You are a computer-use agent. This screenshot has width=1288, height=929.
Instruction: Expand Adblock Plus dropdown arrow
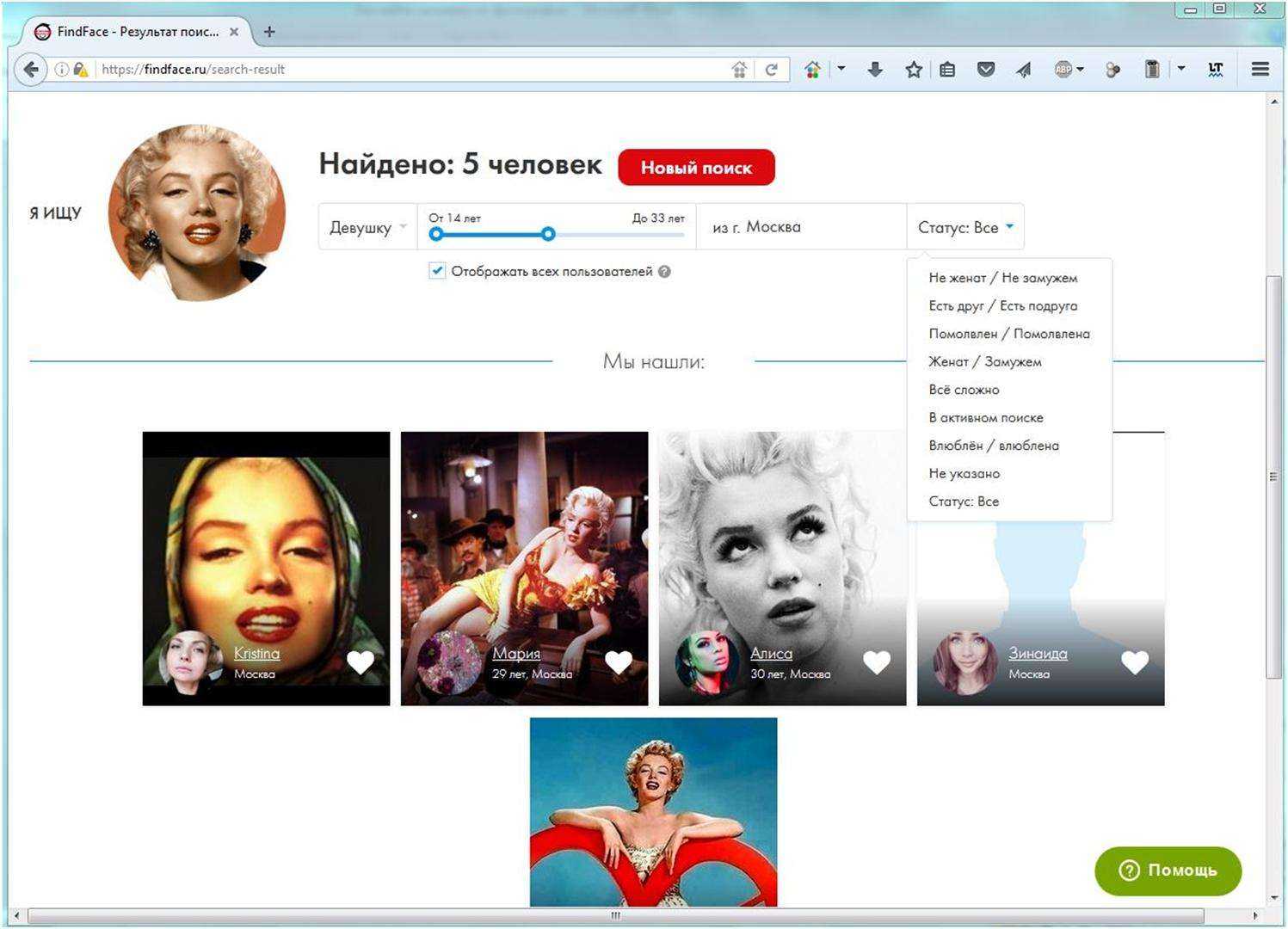coord(1080,69)
